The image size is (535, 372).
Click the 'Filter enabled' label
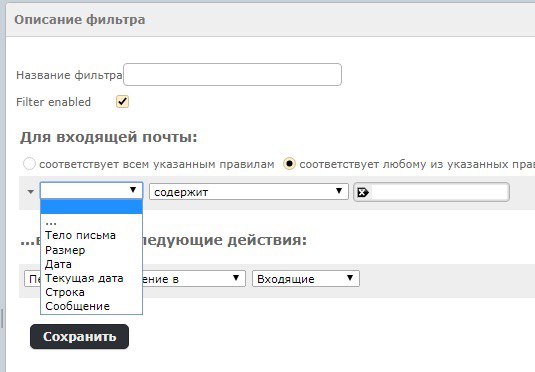54,102
